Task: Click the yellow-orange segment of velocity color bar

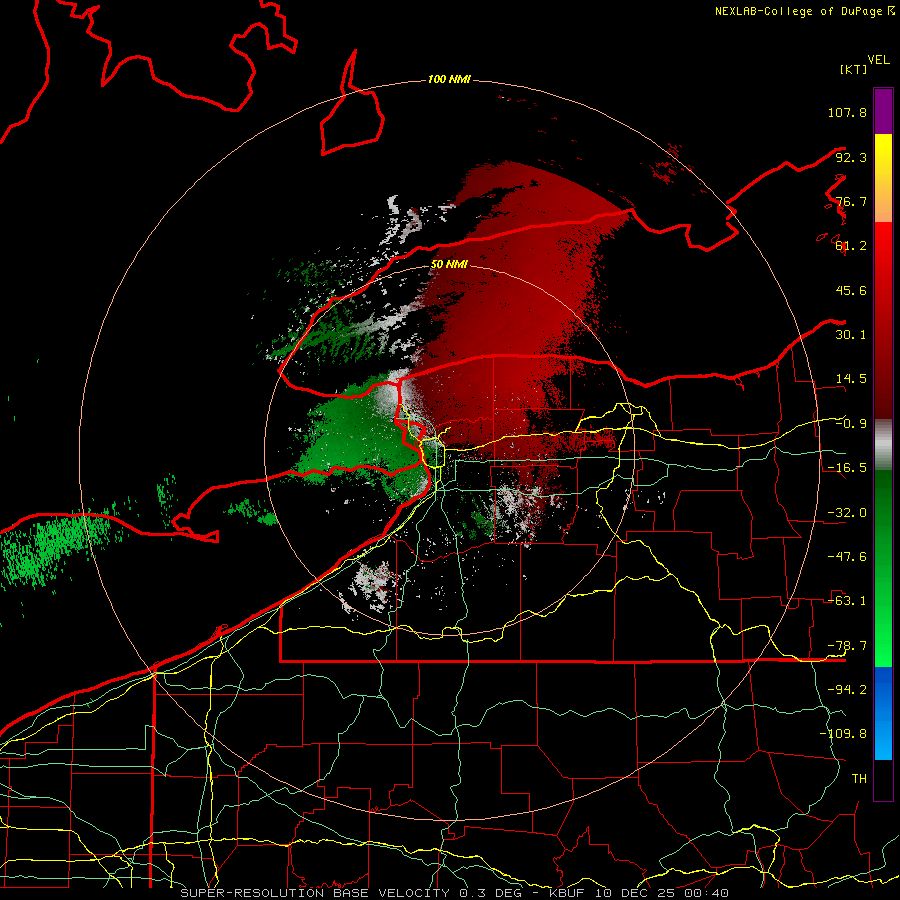Action: point(883,178)
